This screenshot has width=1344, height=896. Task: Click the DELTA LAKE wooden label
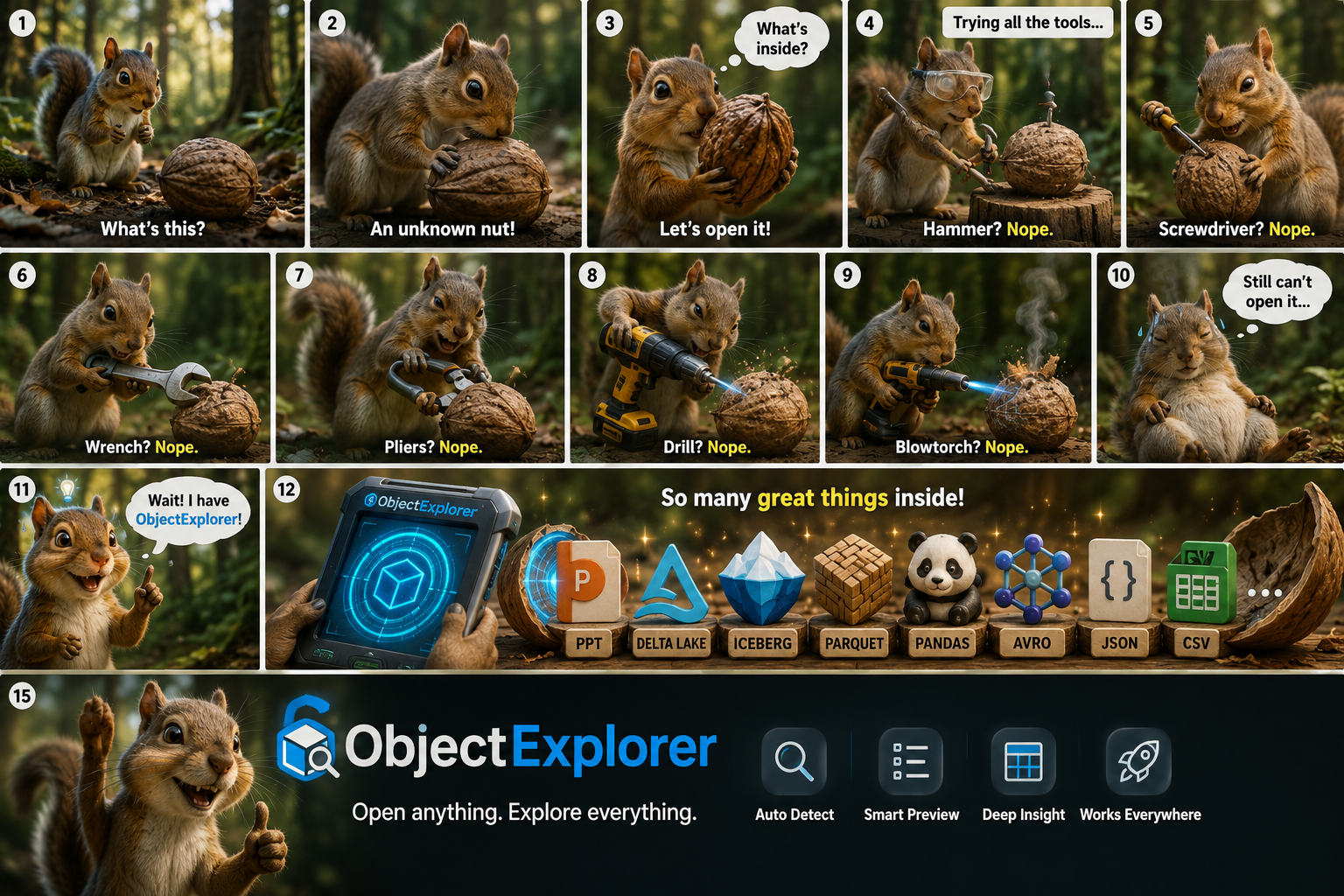[x=671, y=643]
